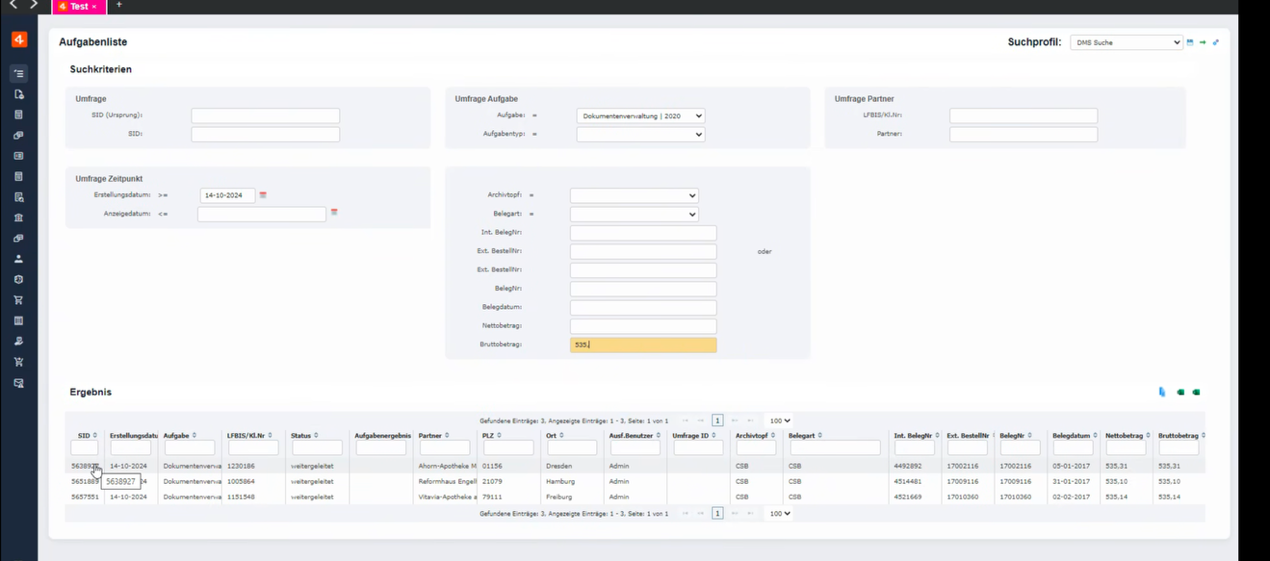1270x561 pixels.
Task: Expand the Suchprofil dropdown
Action: coord(1126,43)
